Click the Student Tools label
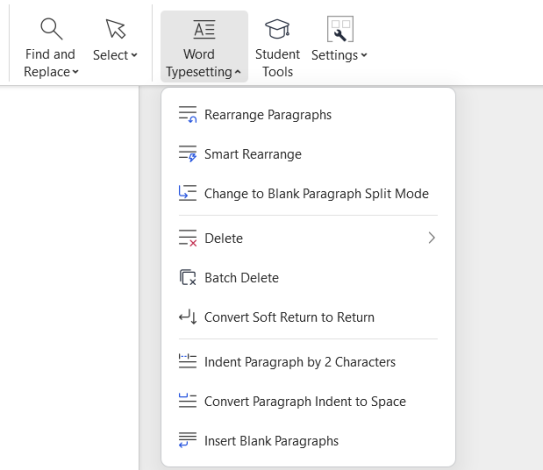Screen dimensions: 543x470 pyautogui.click(x=277, y=63)
